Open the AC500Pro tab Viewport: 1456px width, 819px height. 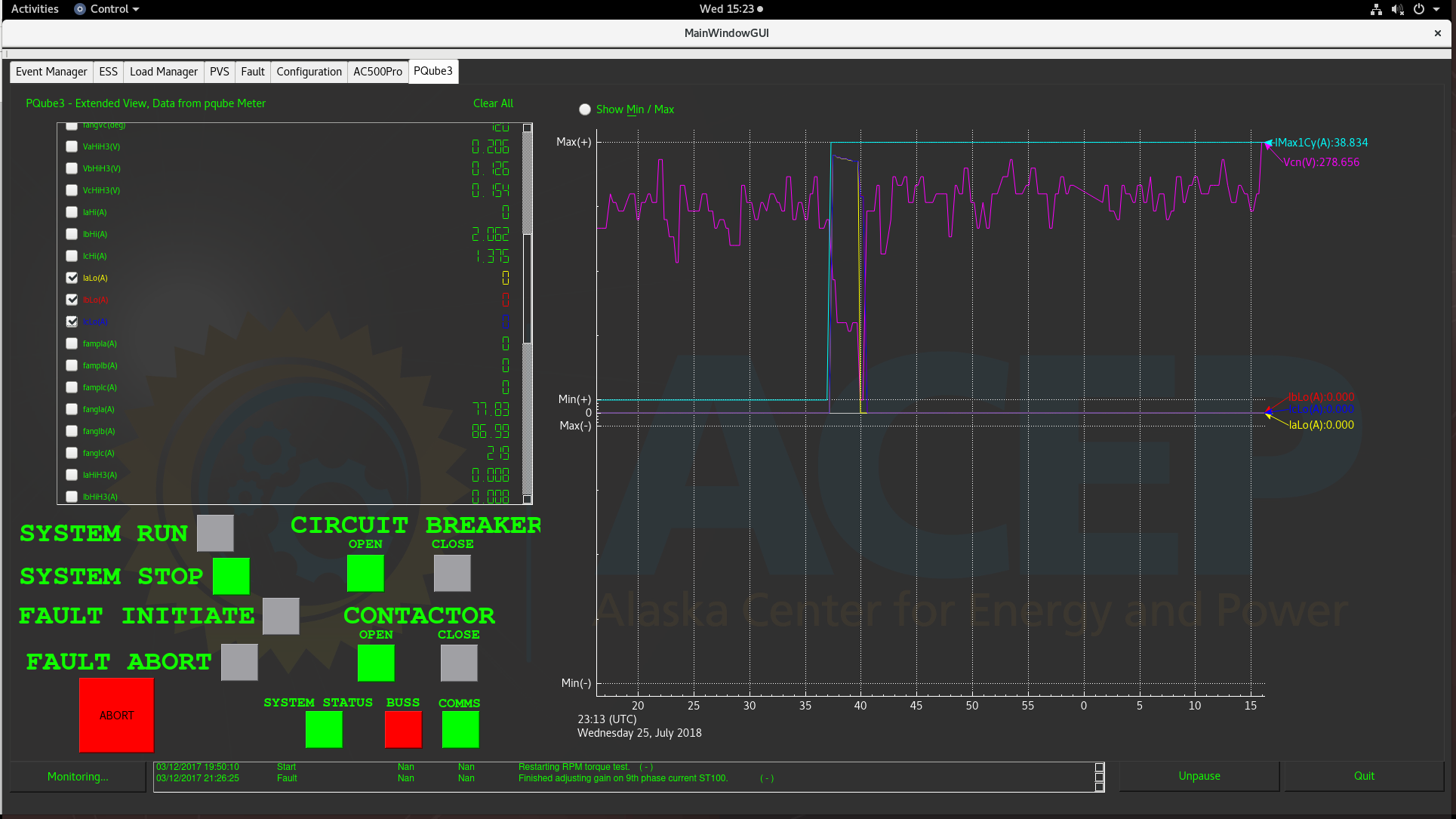click(377, 72)
